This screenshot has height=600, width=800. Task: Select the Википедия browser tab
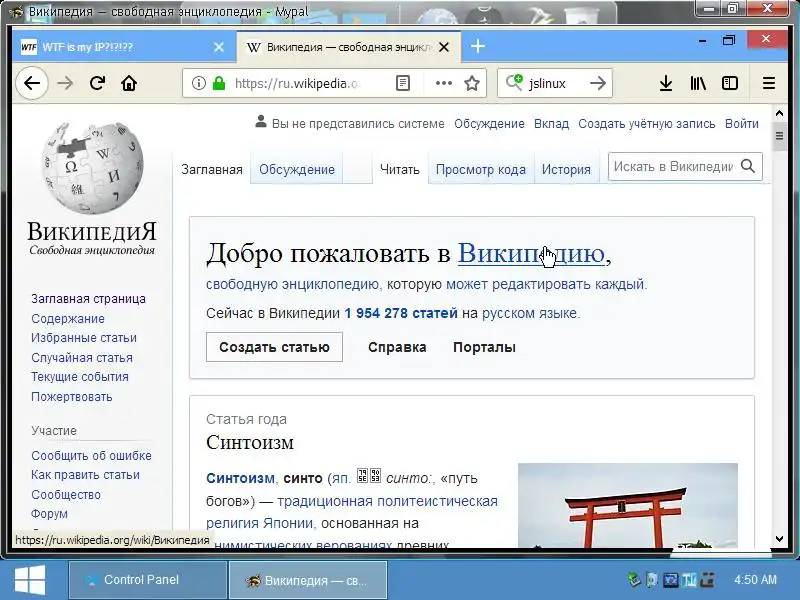[x=348, y=47]
